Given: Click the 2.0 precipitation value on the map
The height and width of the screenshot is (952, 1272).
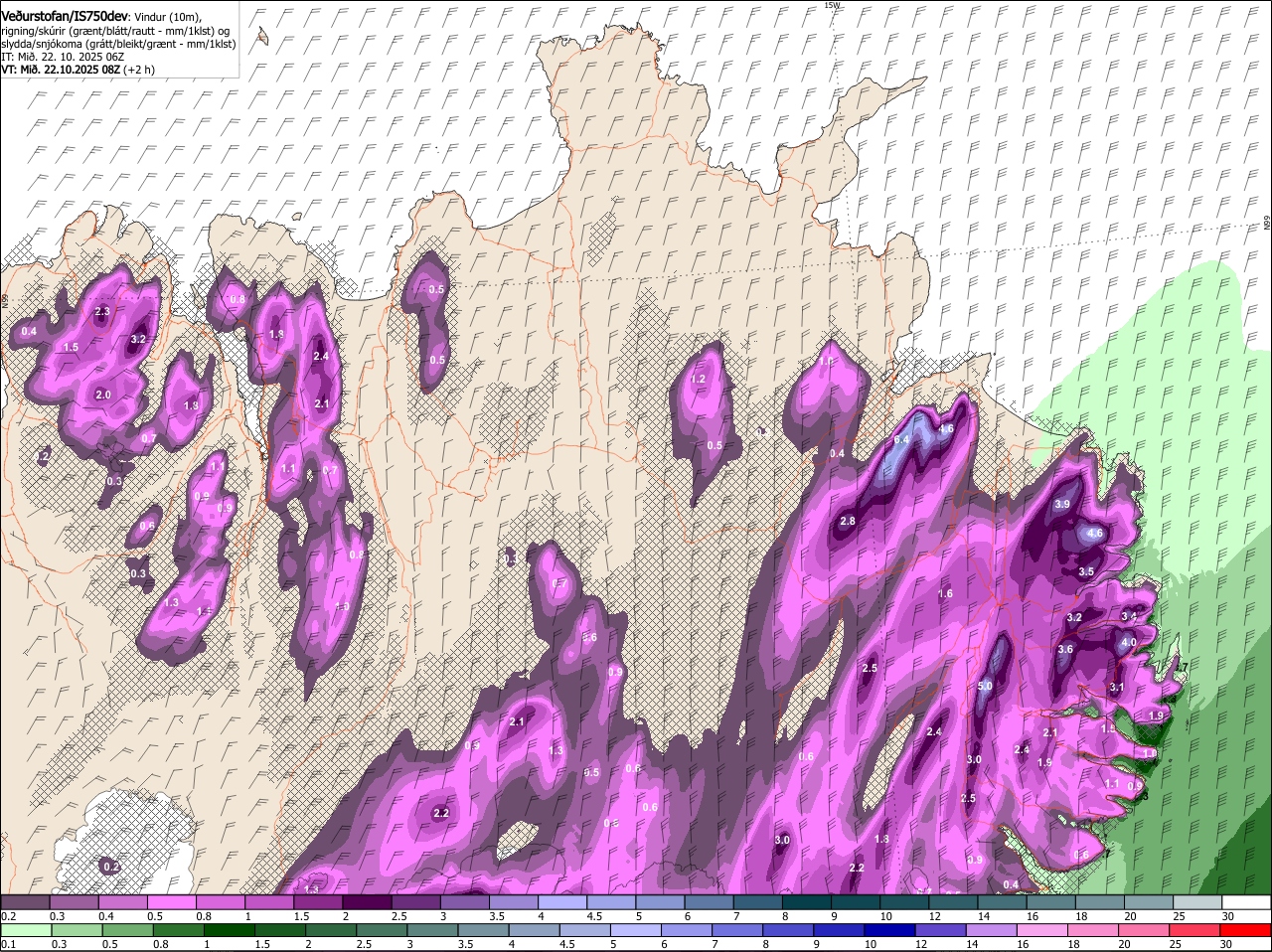Looking at the screenshot, I should click(x=103, y=396).
